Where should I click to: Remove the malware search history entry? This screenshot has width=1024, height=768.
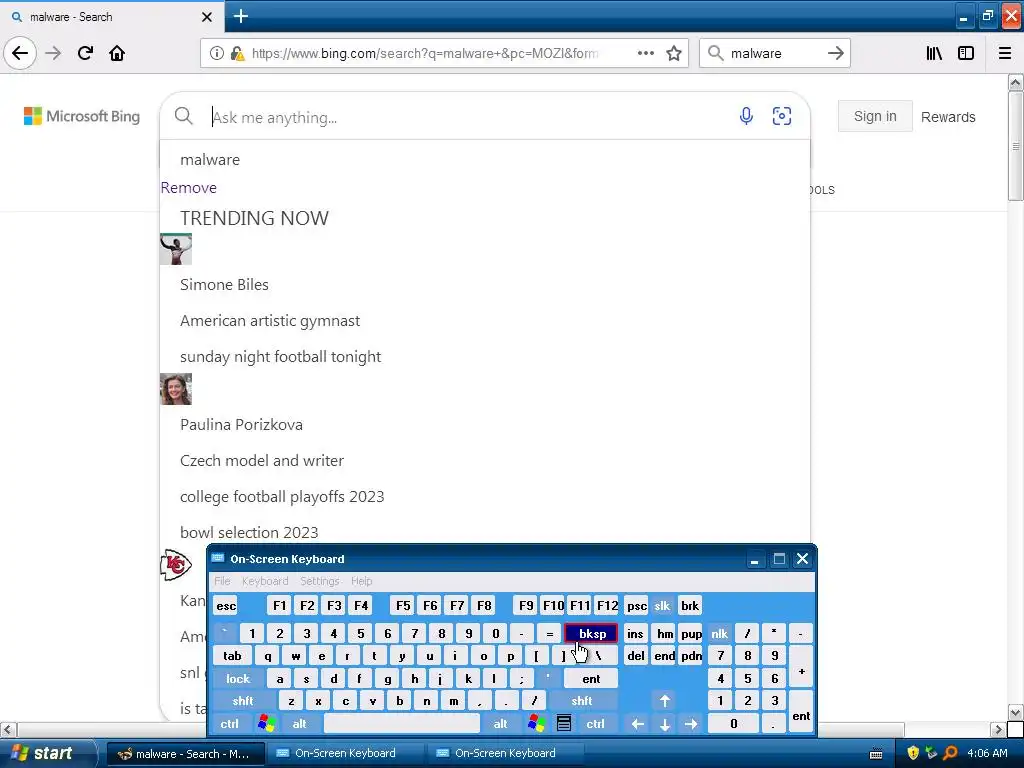pyautogui.click(x=189, y=187)
